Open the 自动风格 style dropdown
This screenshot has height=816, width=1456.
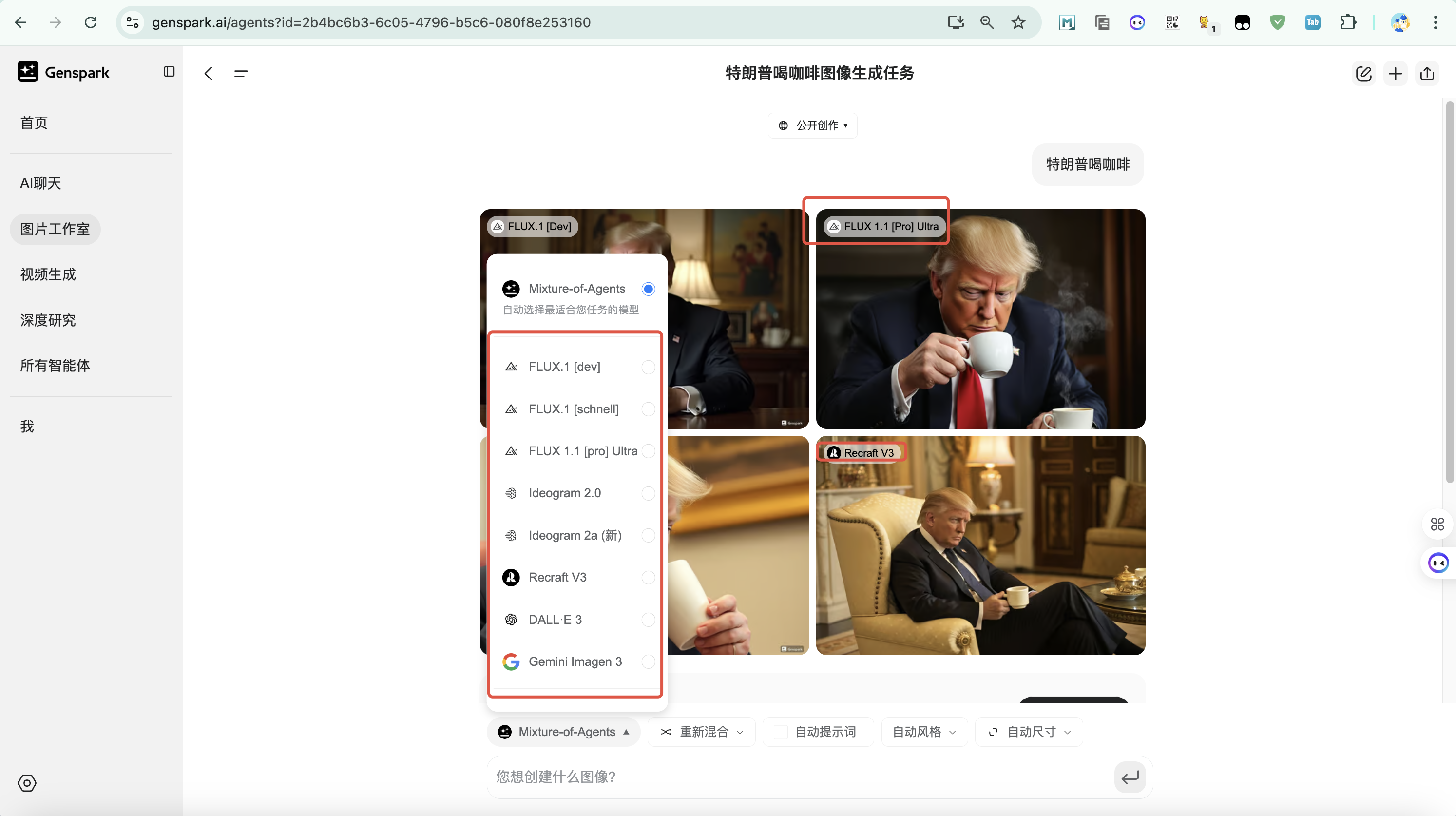pyautogui.click(x=923, y=732)
